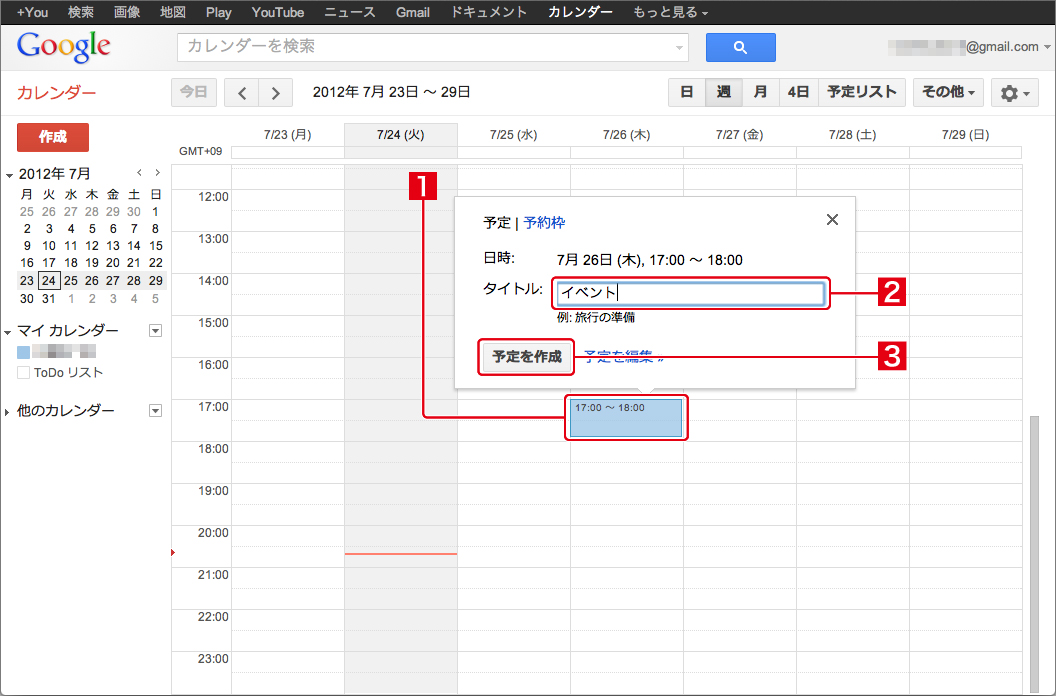Close the event creation popup
The height and width of the screenshot is (696, 1056).
[832, 220]
